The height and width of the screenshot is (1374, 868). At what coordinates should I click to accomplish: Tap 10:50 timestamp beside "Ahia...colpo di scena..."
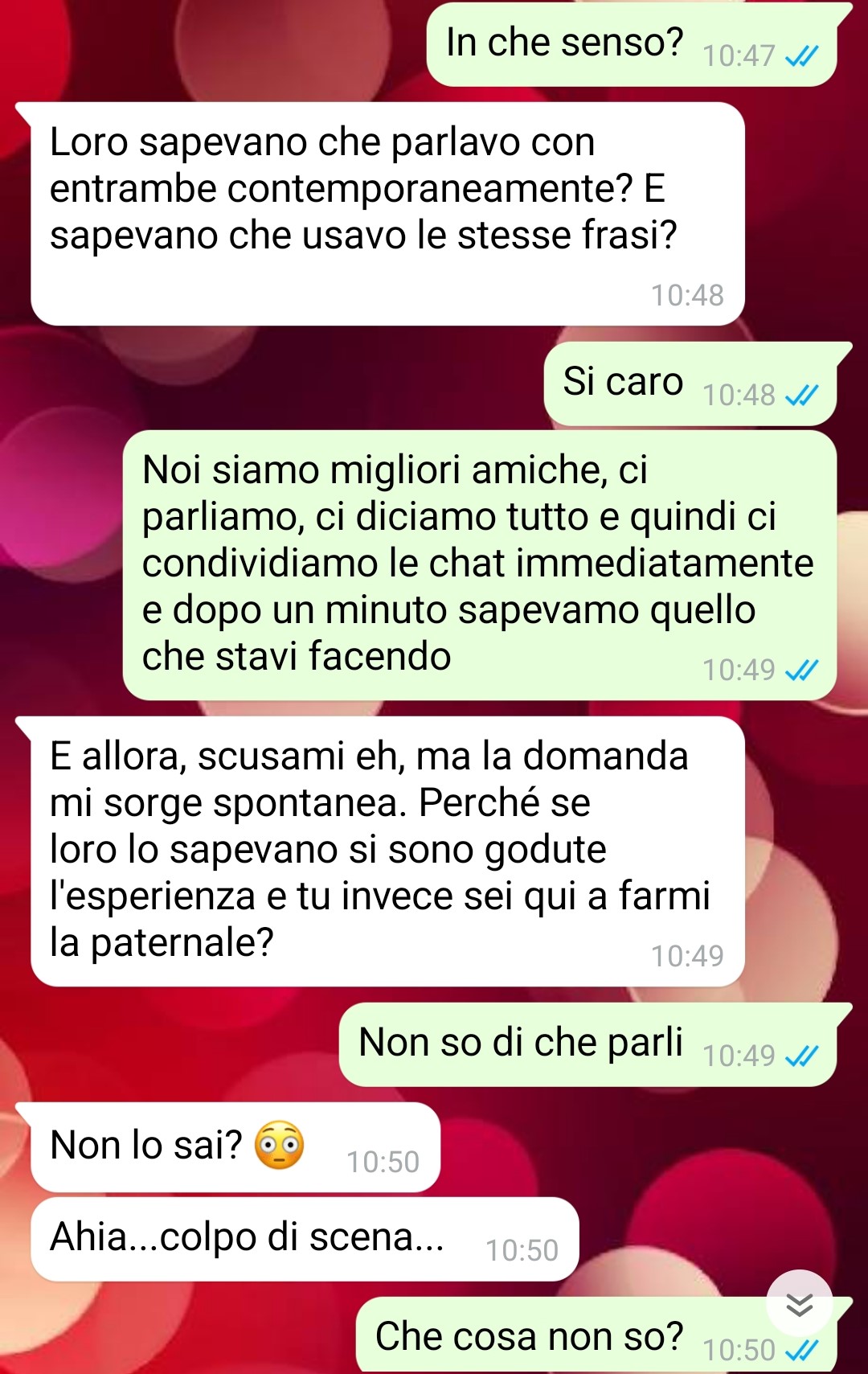(x=522, y=1251)
